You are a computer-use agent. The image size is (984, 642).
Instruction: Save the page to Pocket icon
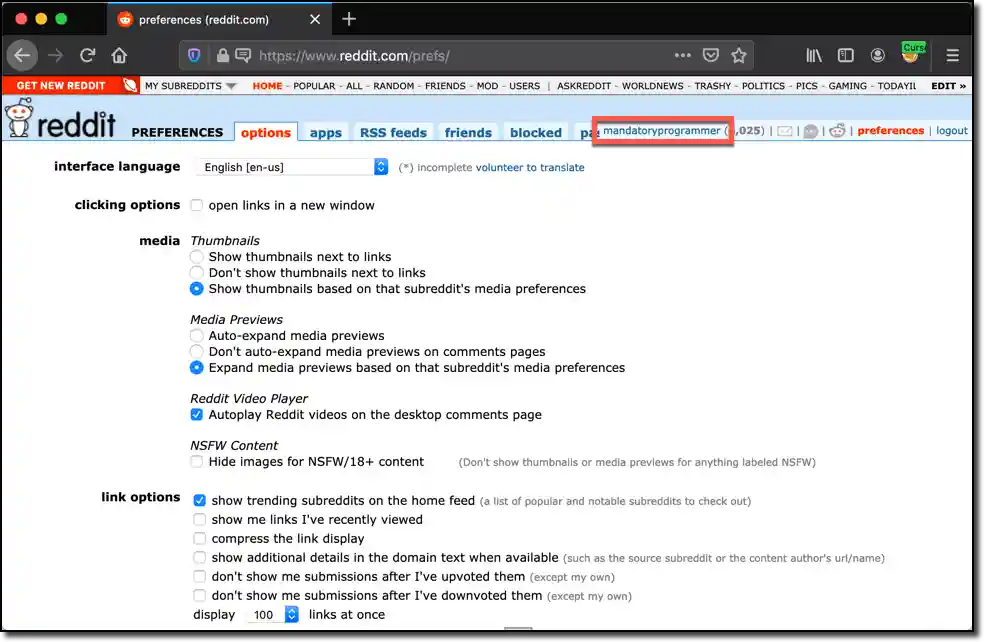tap(710, 56)
